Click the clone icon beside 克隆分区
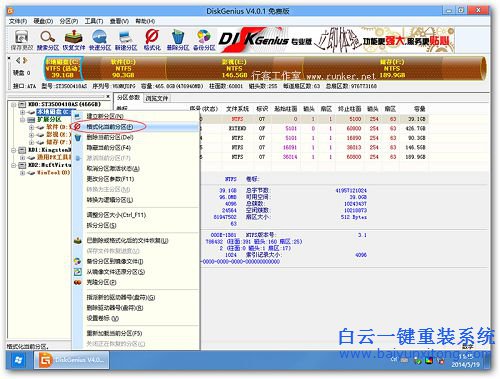The height and width of the screenshot is (379, 500). tap(78, 282)
